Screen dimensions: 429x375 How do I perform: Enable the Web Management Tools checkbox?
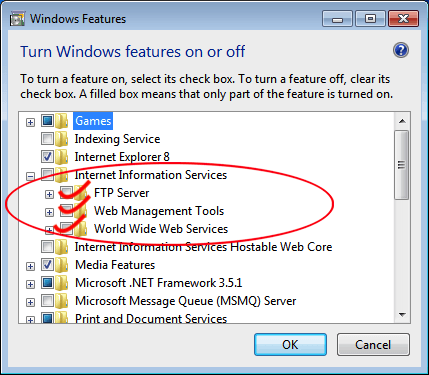(x=67, y=211)
